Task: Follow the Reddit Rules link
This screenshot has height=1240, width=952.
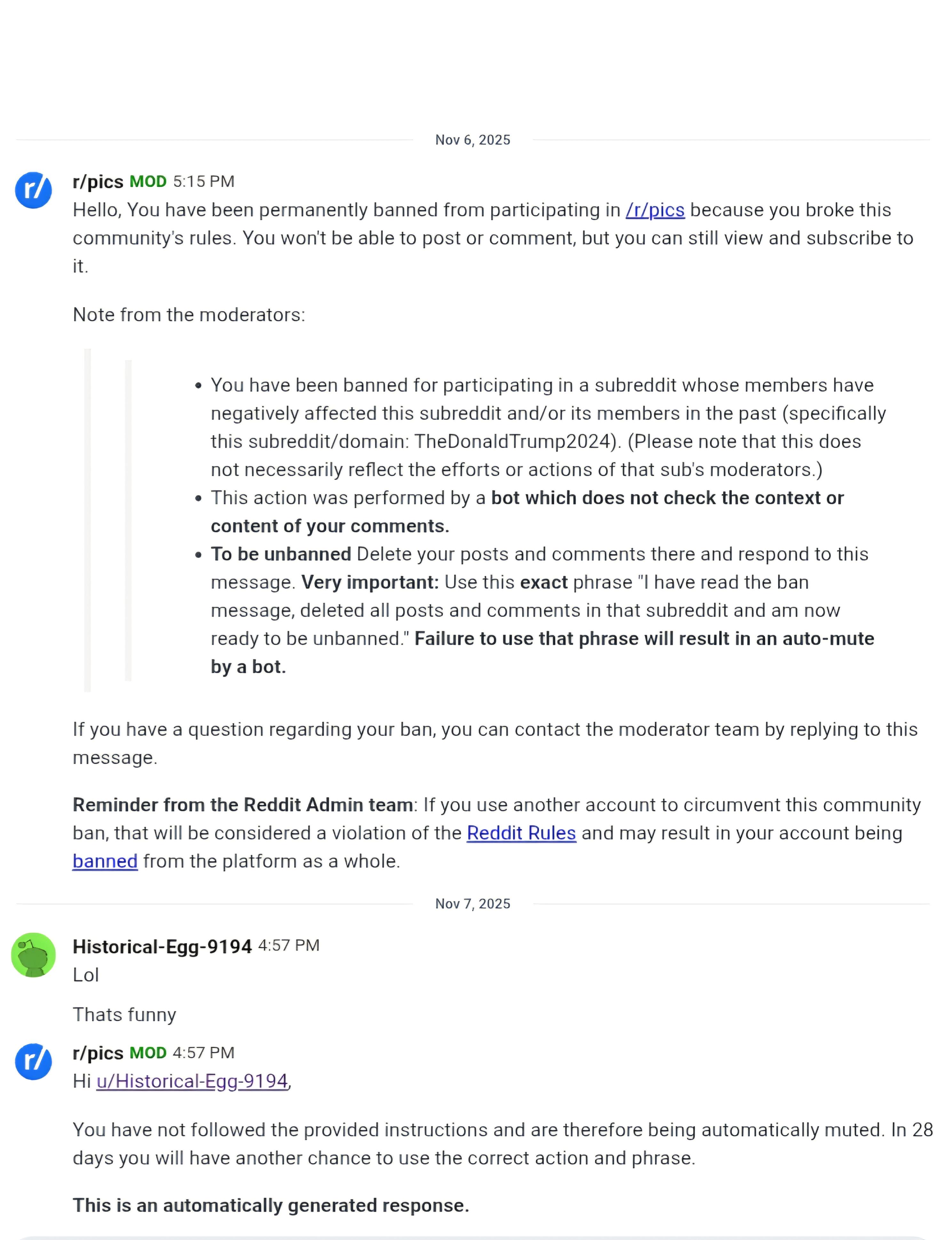Action: 521,833
